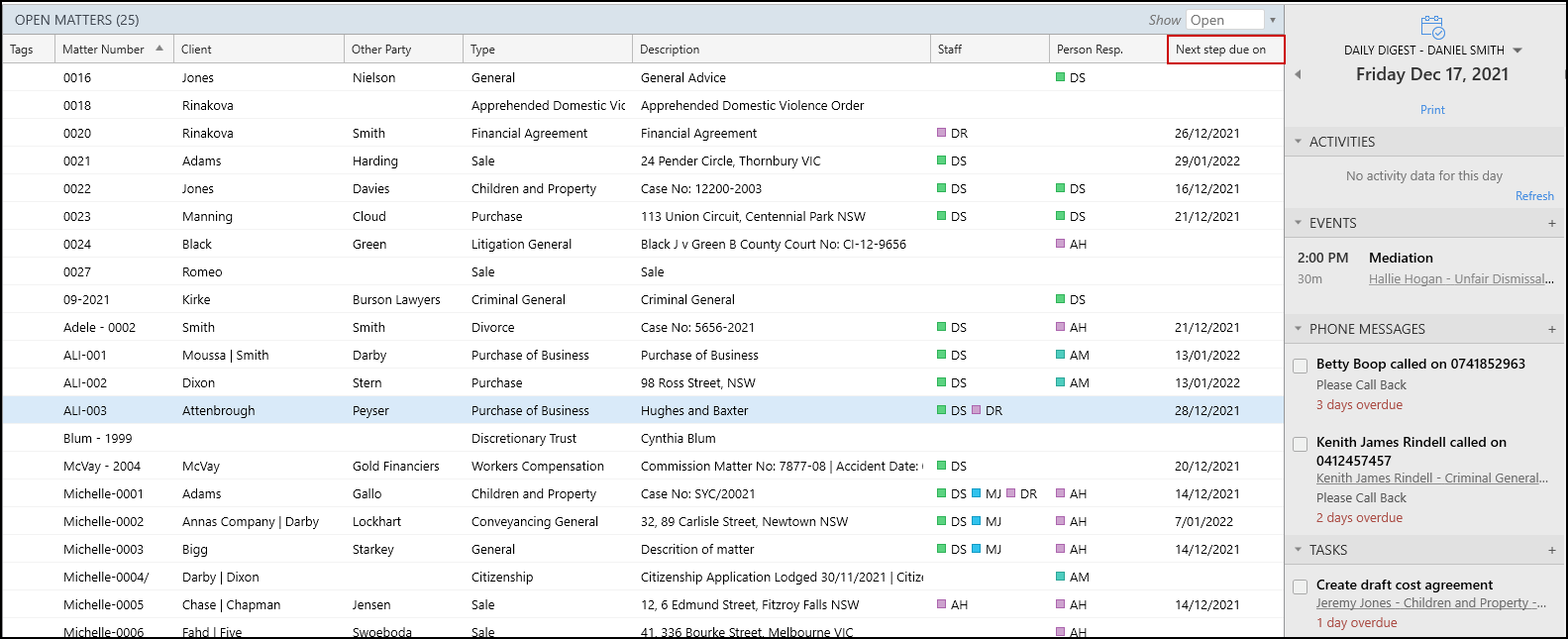Click the Print link
1568x639 pixels.
1432,110
